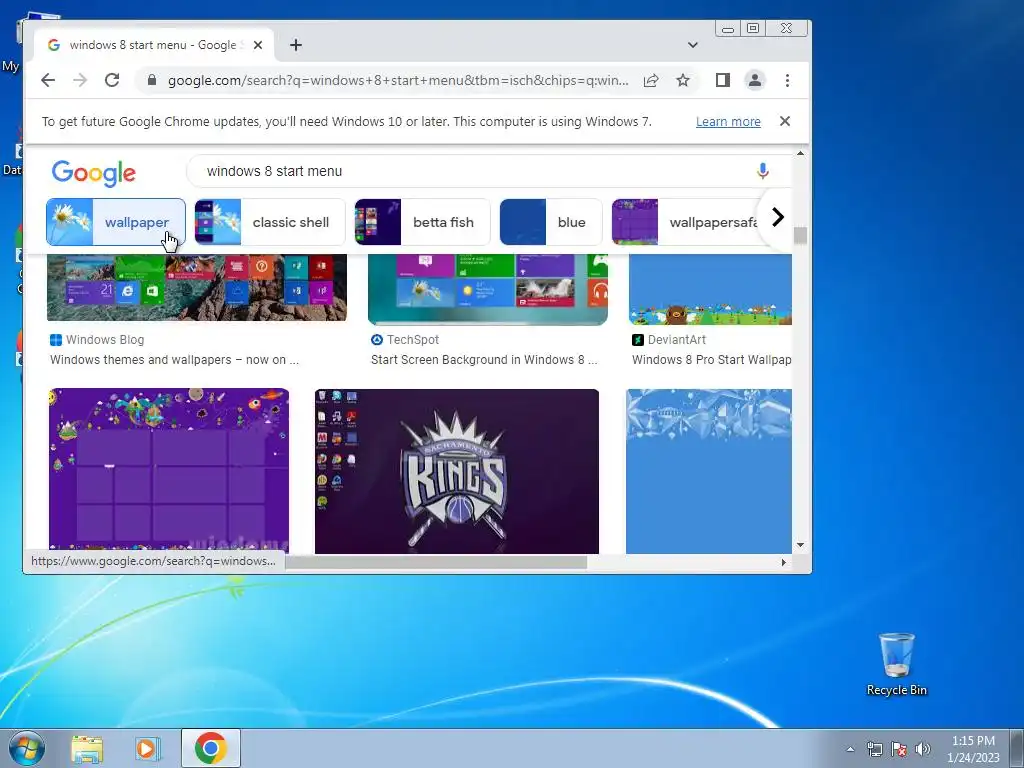Launch Windows Media Player from taskbar
Image resolution: width=1024 pixels, height=768 pixels.
coord(148,748)
